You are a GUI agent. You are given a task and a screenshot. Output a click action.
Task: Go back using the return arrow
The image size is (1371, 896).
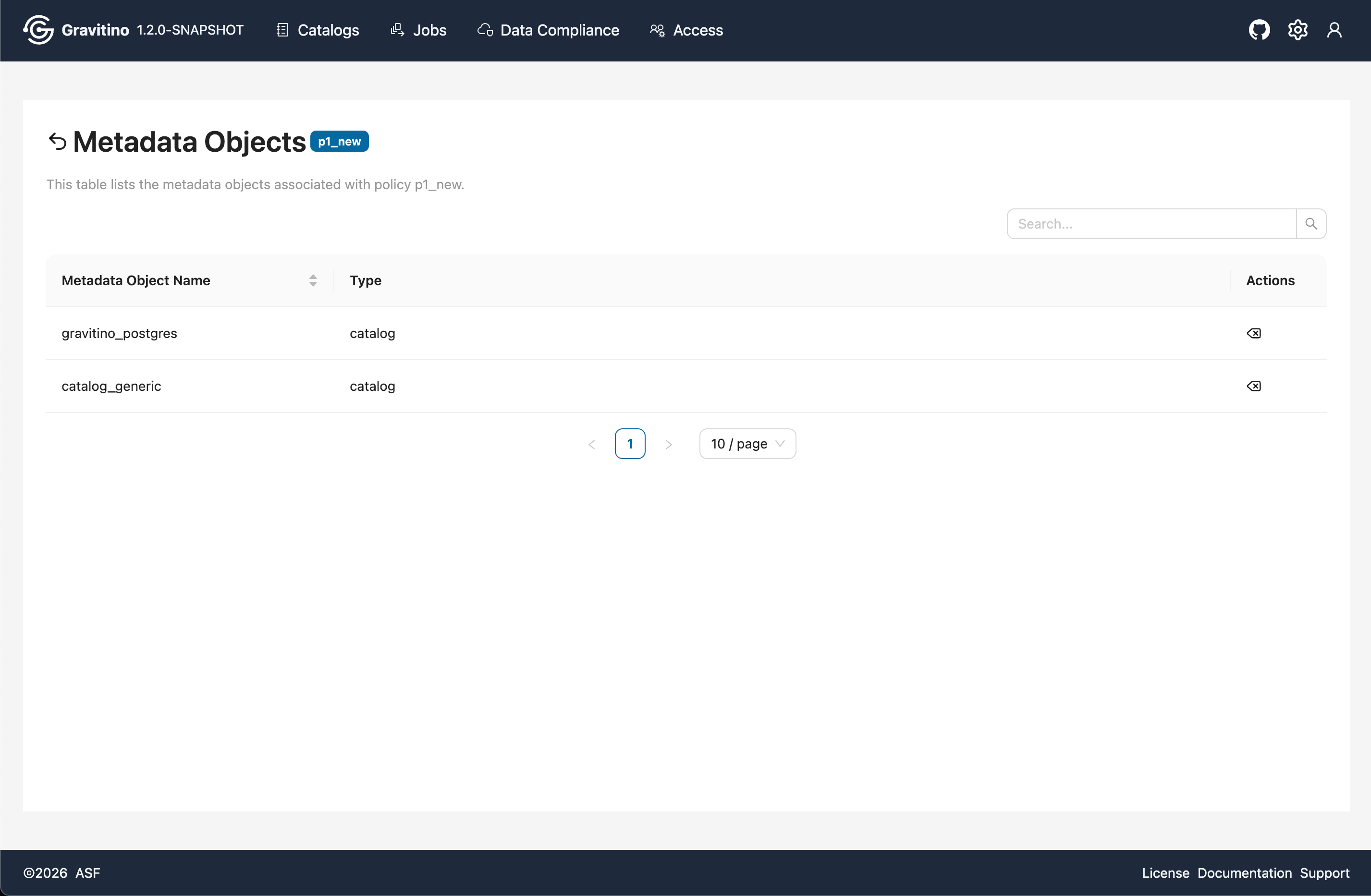click(x=57, y=141)
